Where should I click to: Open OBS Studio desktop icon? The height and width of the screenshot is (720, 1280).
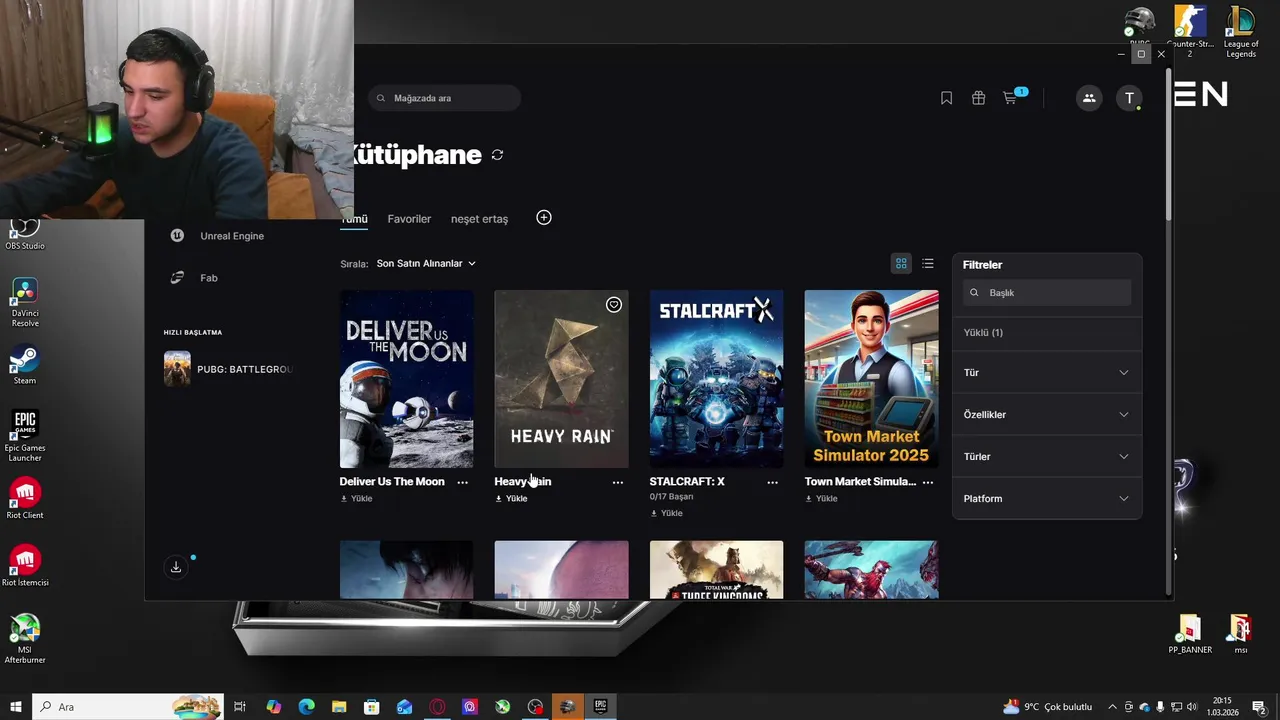(25, 234)
